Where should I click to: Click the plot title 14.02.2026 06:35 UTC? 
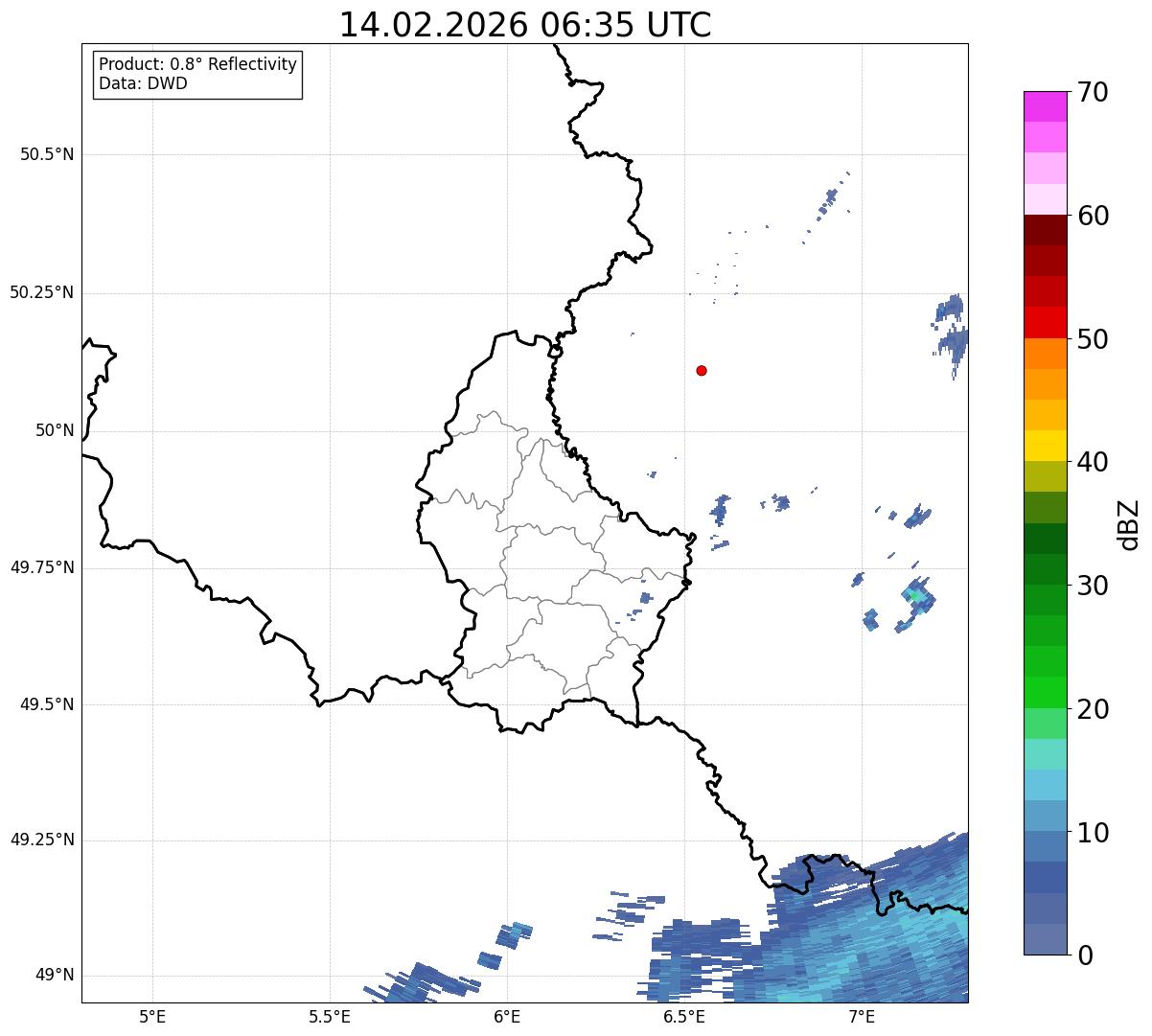tap(525, 25)
